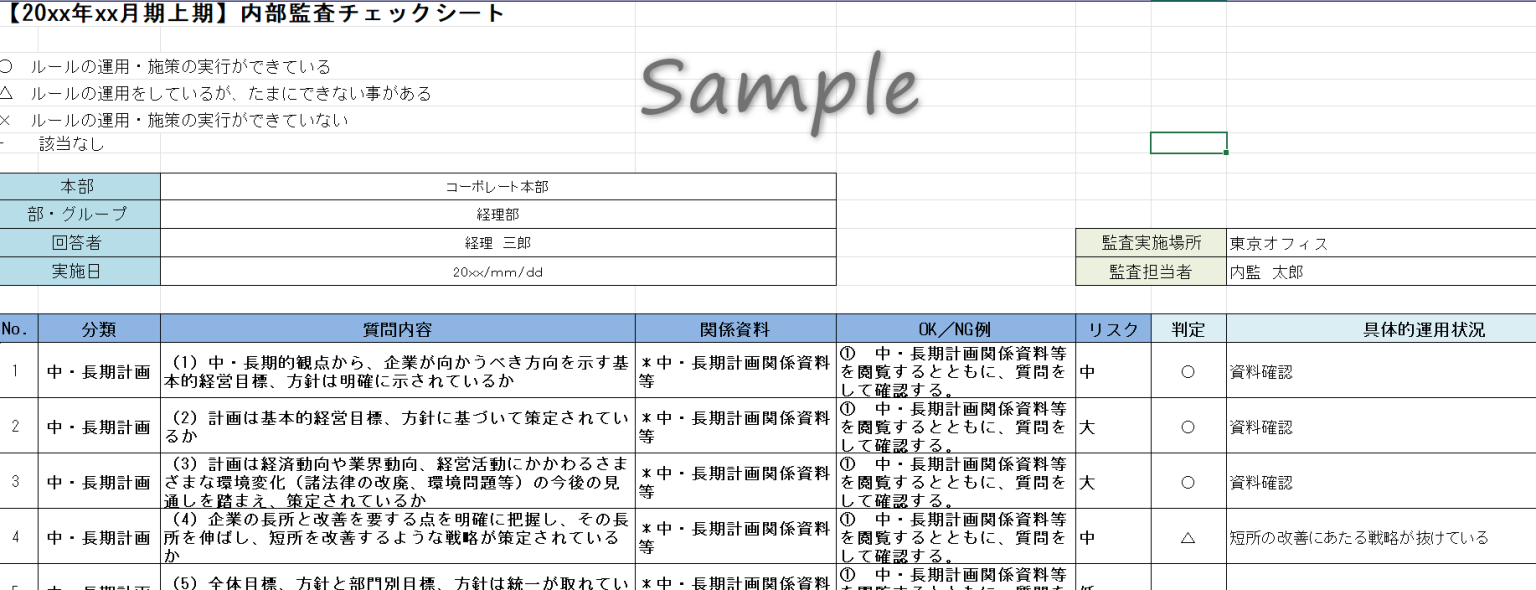Viewport: 1536px width, 590px height.
Task: Select the 分類 column header
Action: (97, 330)
